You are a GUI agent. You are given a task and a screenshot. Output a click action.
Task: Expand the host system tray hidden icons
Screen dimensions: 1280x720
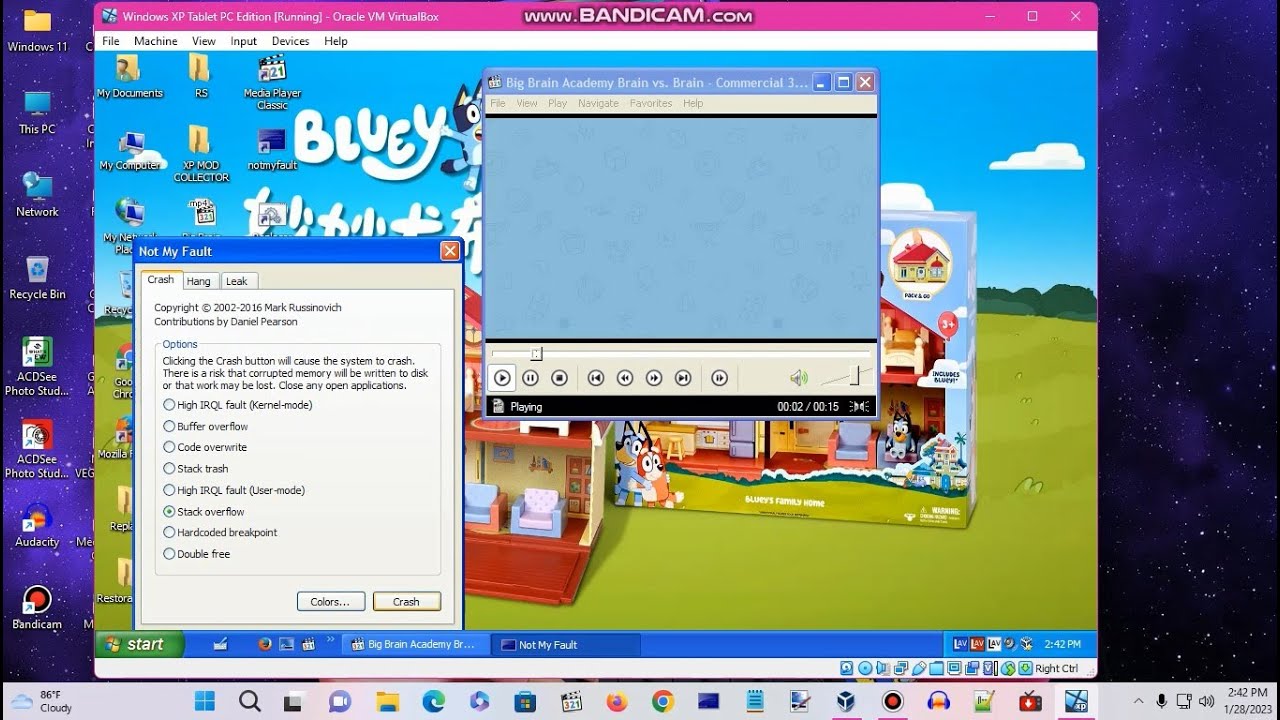(x=1138, y=701)
